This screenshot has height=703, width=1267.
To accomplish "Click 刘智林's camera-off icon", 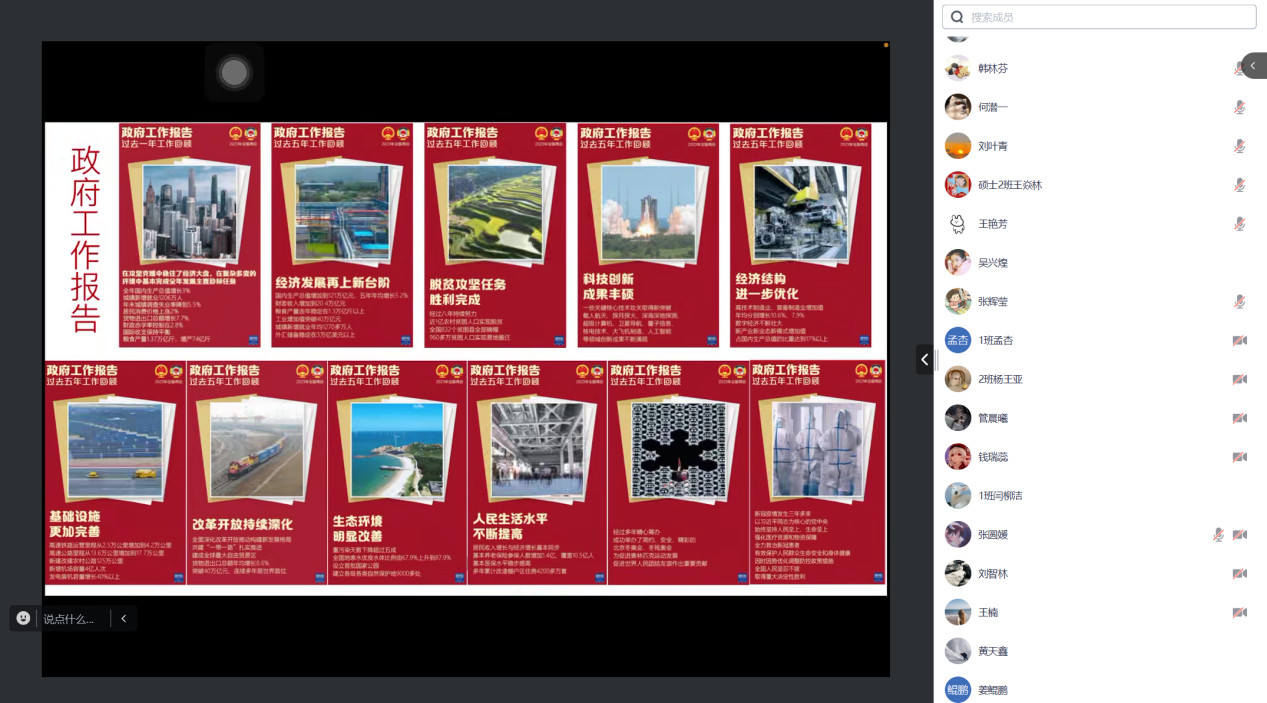I will pyautogui.click(x=1239, y=573).
